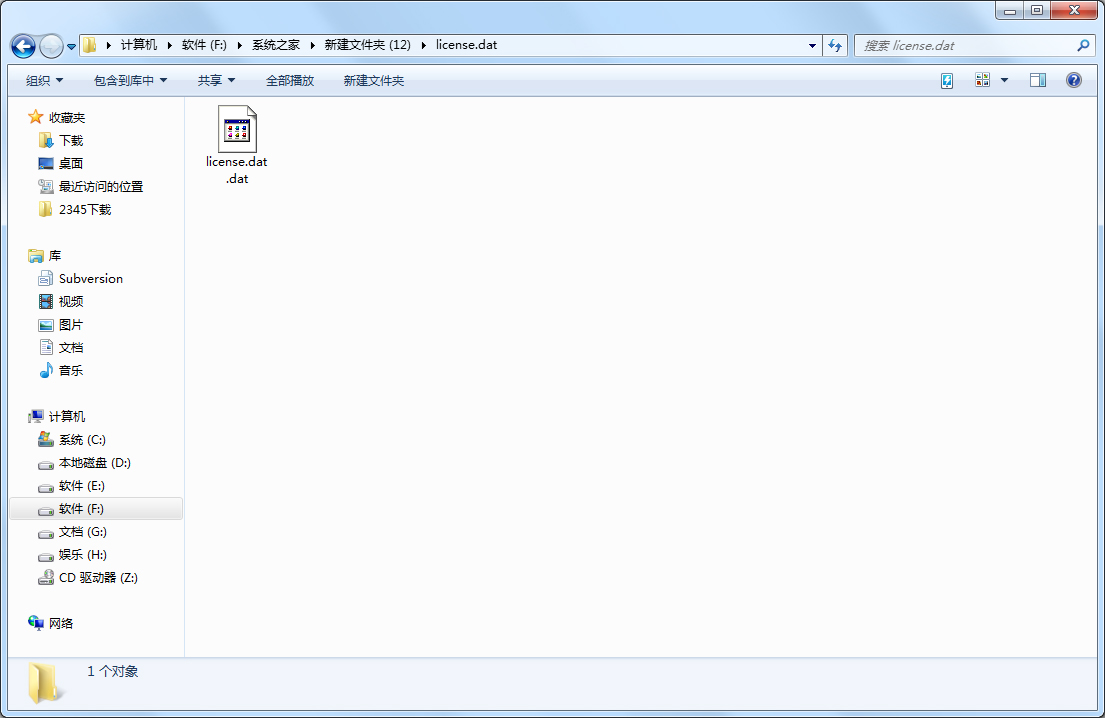Open drive 文档 (G:)
1105x718 pixels.
point(83,532)
